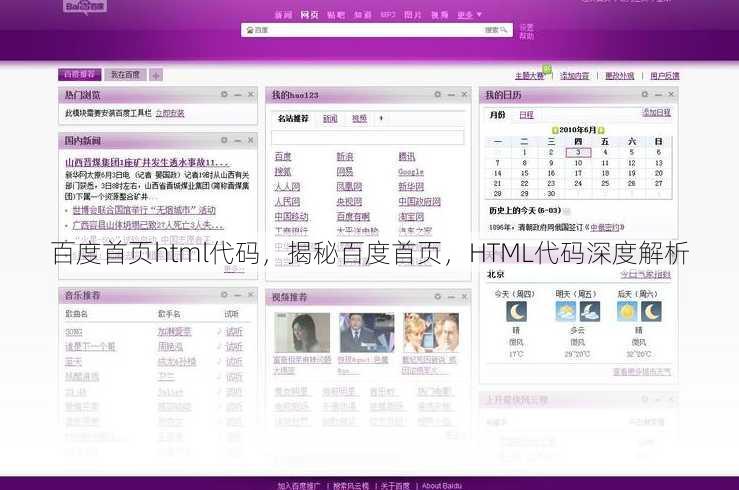739x490 pixels.
Task: Open 新闻 tab in 我的hao123
Action: point(330,119)
